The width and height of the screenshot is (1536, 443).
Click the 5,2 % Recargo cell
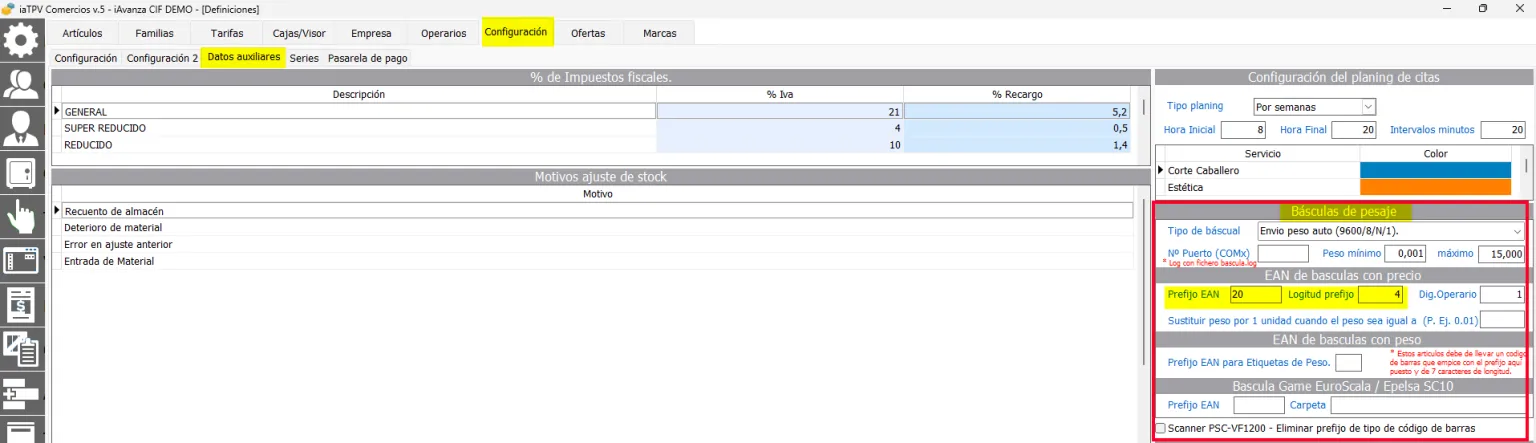tap(1018, 112)
